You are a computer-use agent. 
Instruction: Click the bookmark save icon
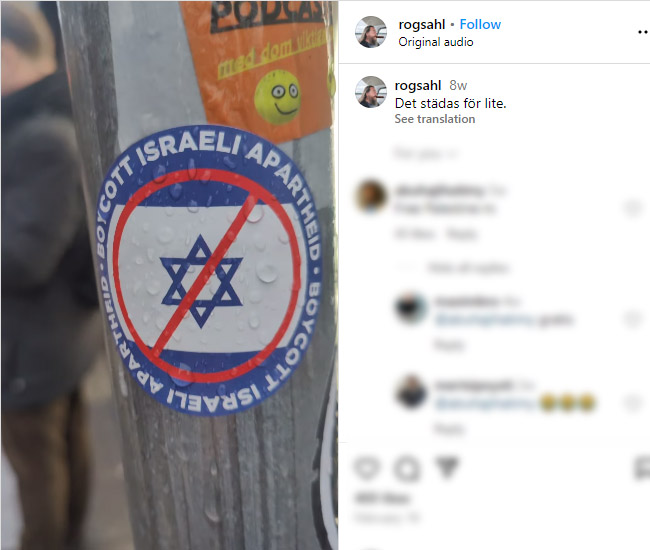642,468
